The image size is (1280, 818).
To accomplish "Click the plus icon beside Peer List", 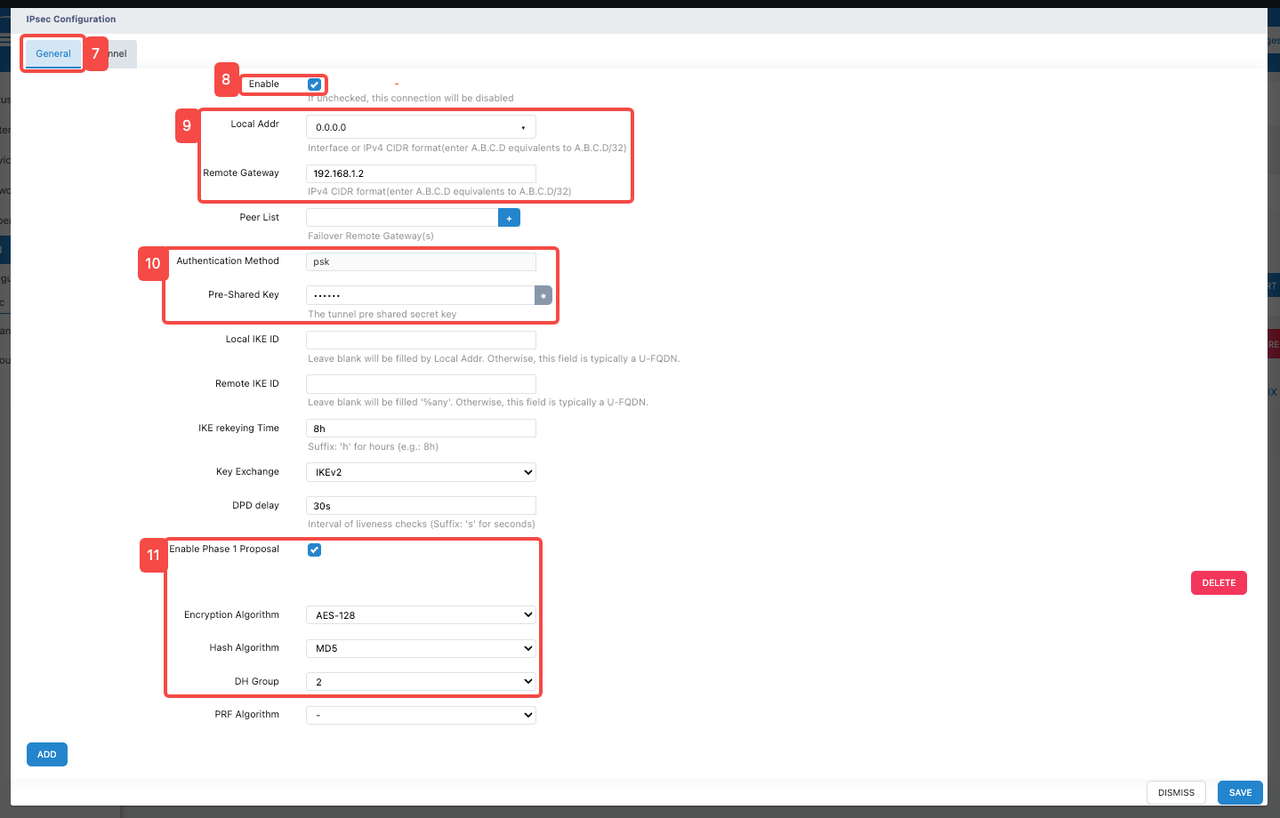I will coord(509,217).
